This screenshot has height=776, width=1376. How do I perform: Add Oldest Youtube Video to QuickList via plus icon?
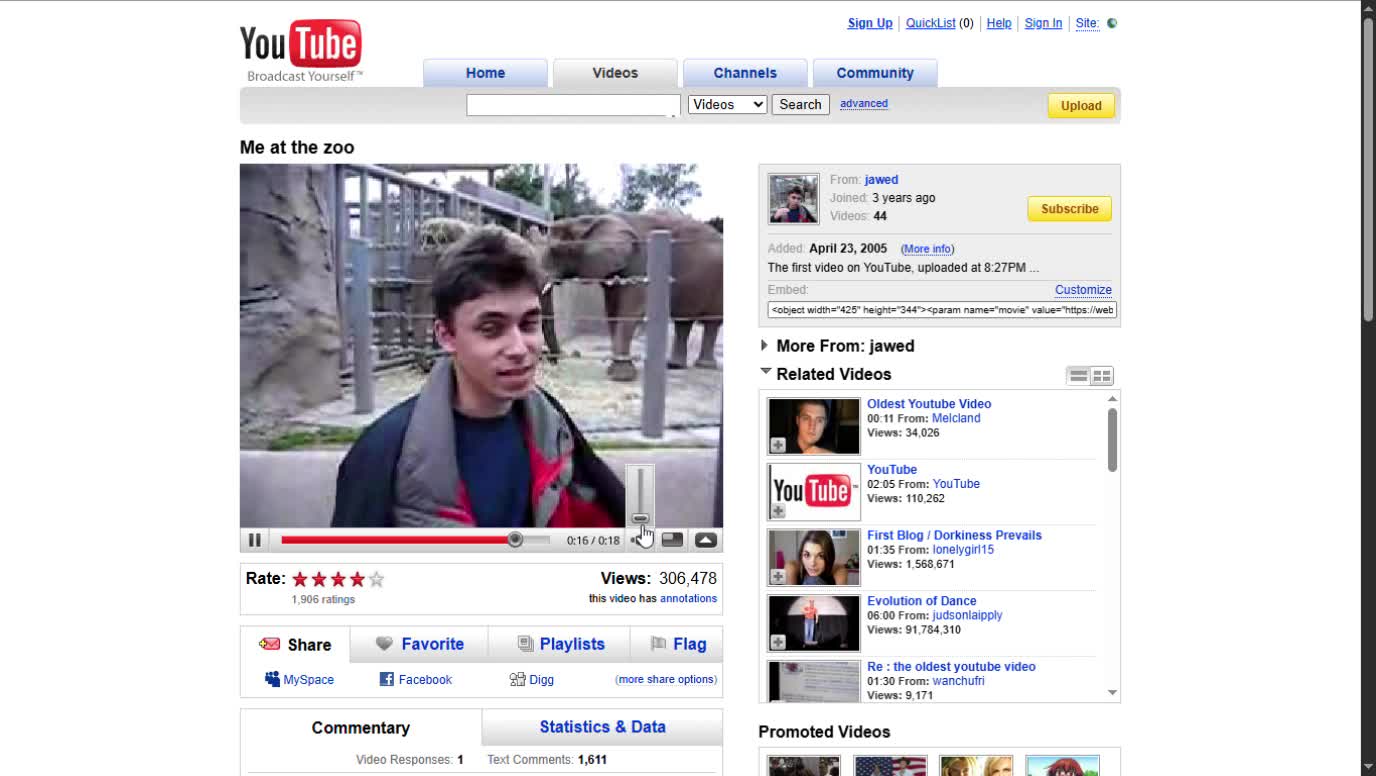[778, 445]
